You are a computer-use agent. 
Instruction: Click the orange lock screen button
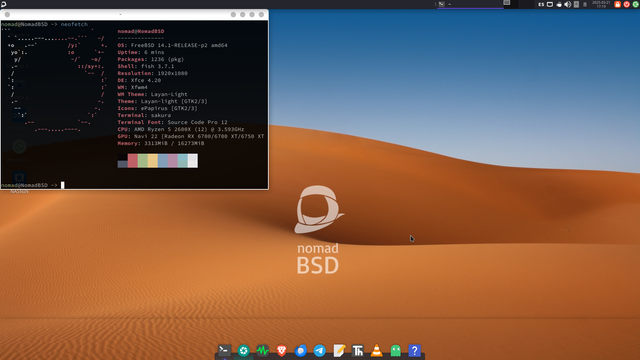point(618,4)
